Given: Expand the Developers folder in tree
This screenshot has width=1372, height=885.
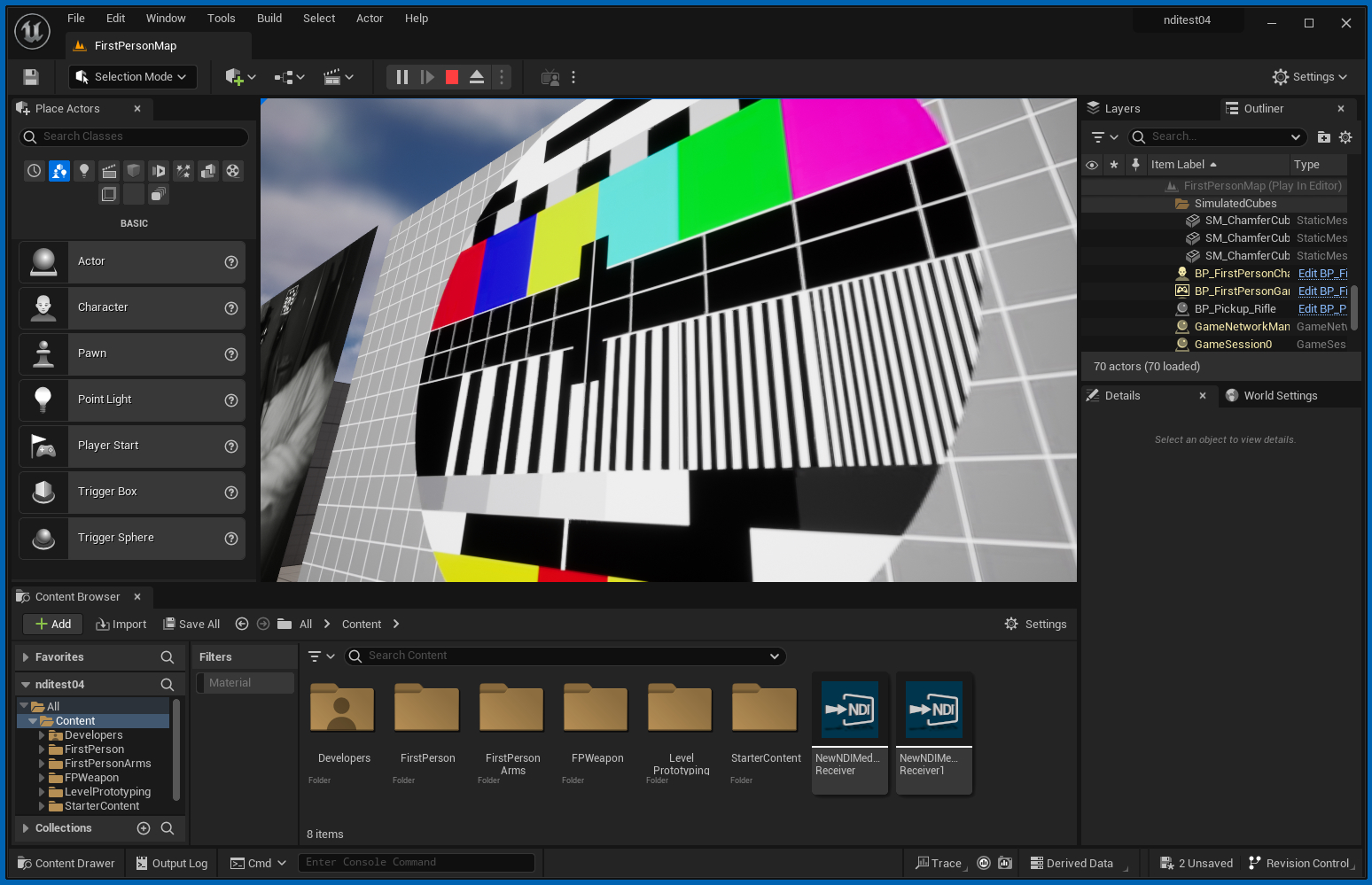Looking at the screenshot, I should (42, 735).
